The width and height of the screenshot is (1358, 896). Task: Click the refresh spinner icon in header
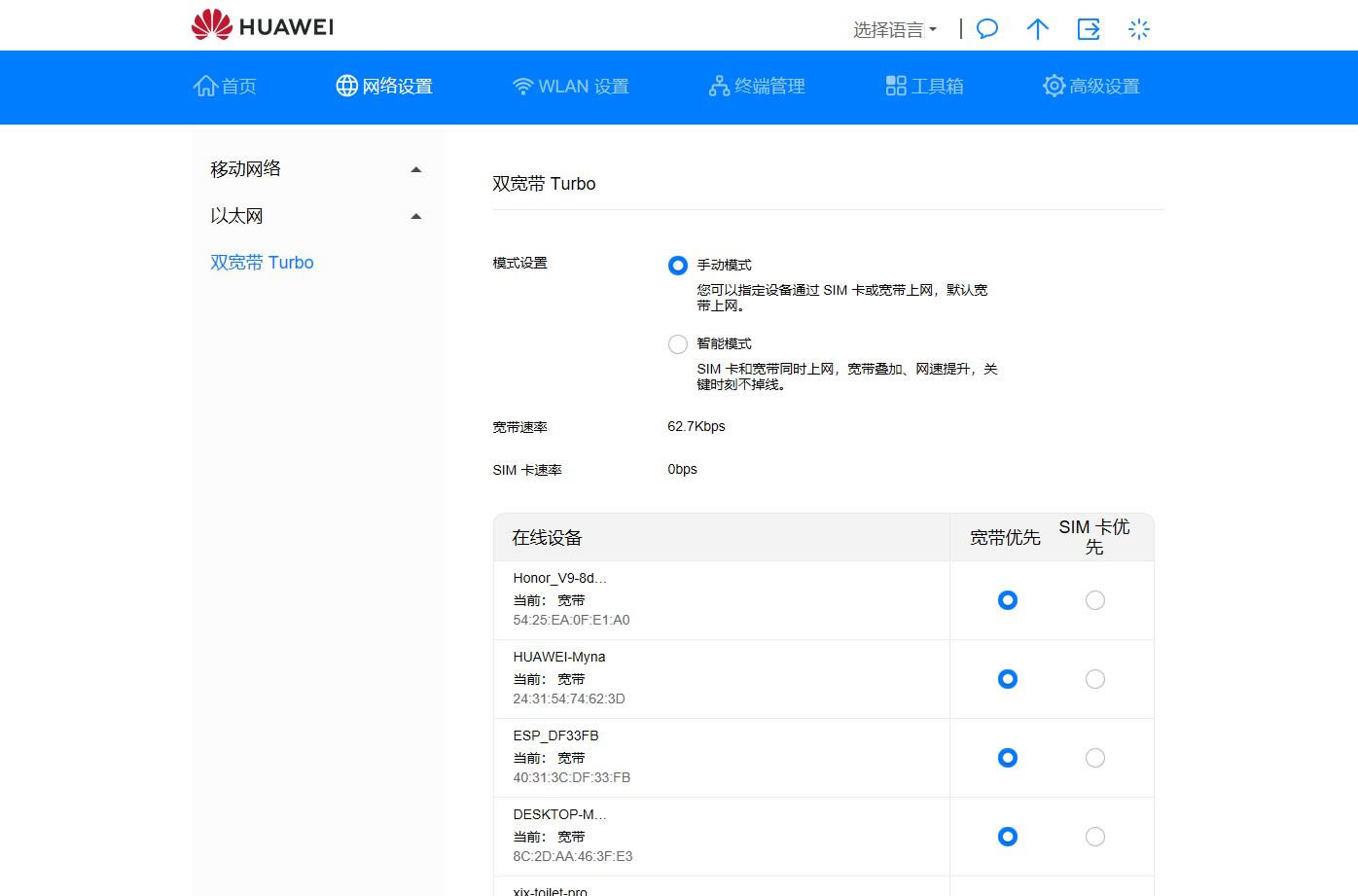pos(1138,29)
